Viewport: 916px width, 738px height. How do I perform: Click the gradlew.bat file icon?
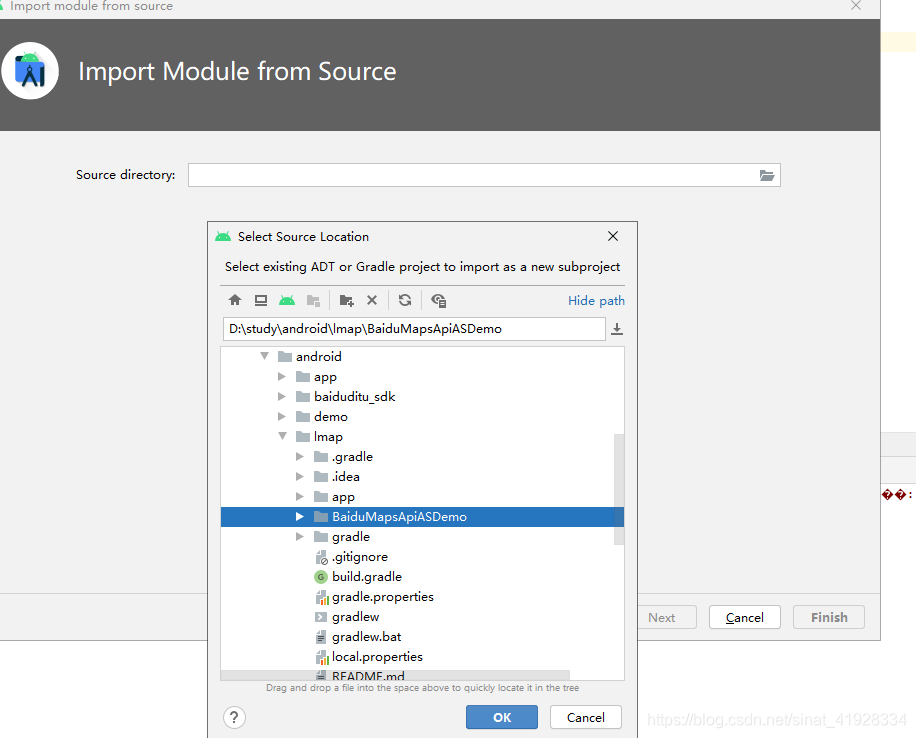click(321, 637)
